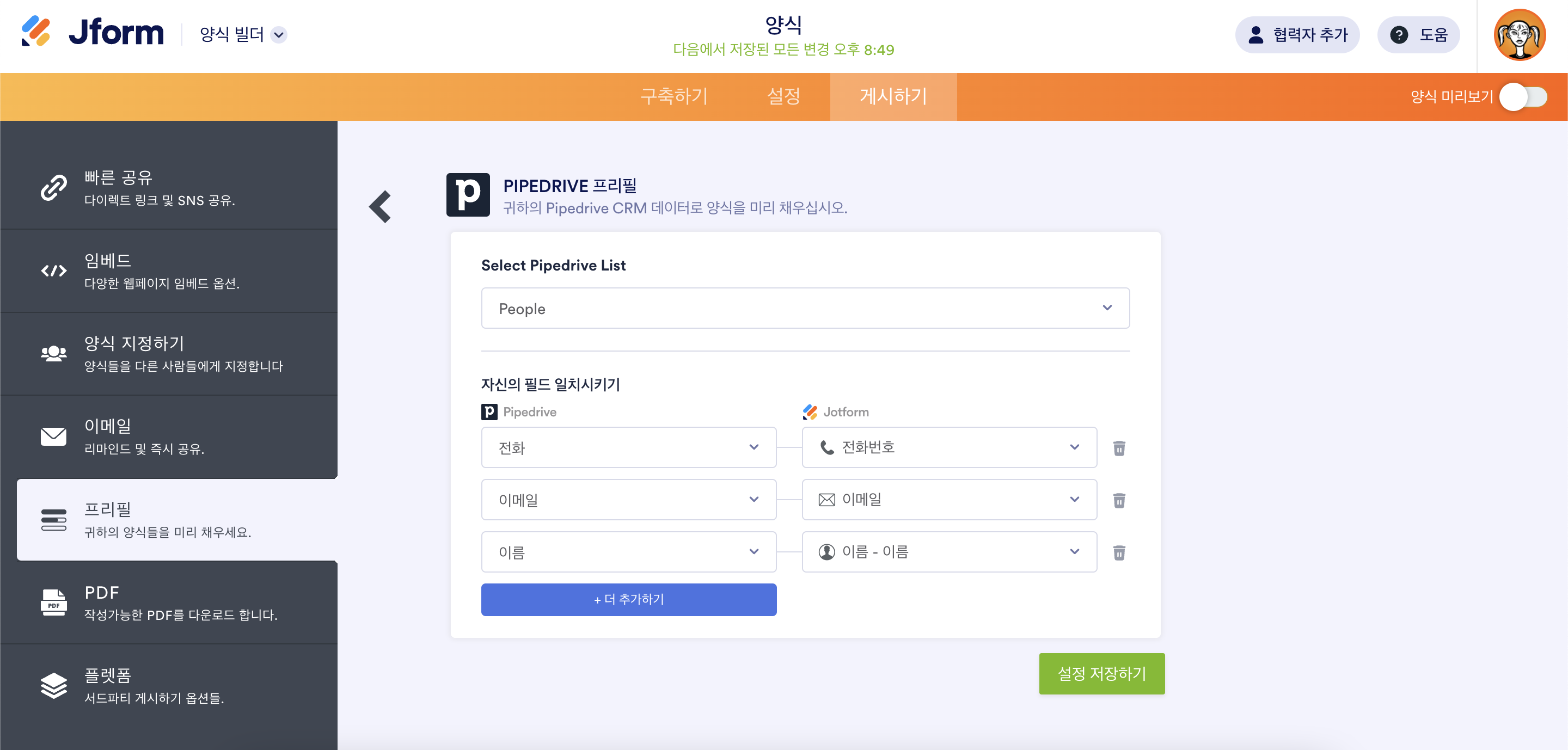Screen dimensions: 1568x750
Task: Switch to the 구축하기 tab
Action: [x=674, y=97]
